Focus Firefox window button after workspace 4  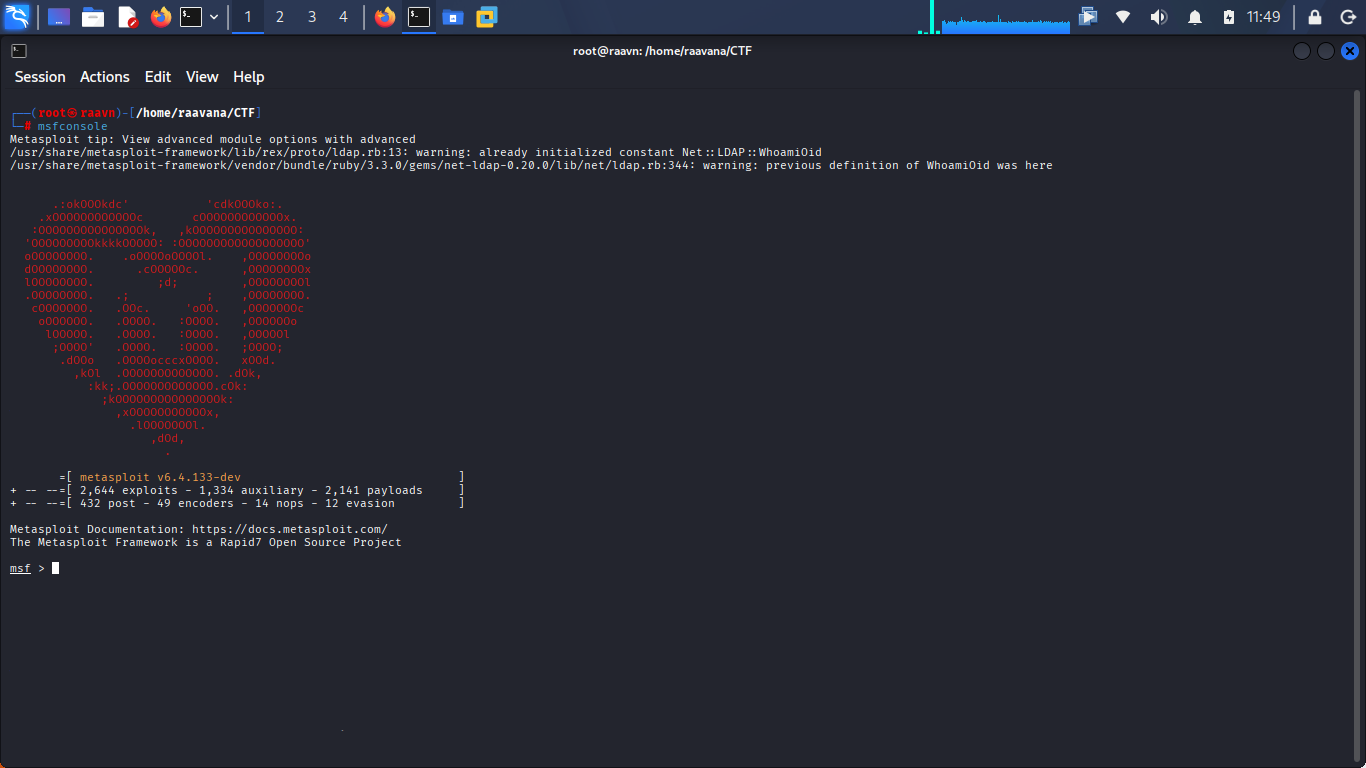tap(385, 17)
